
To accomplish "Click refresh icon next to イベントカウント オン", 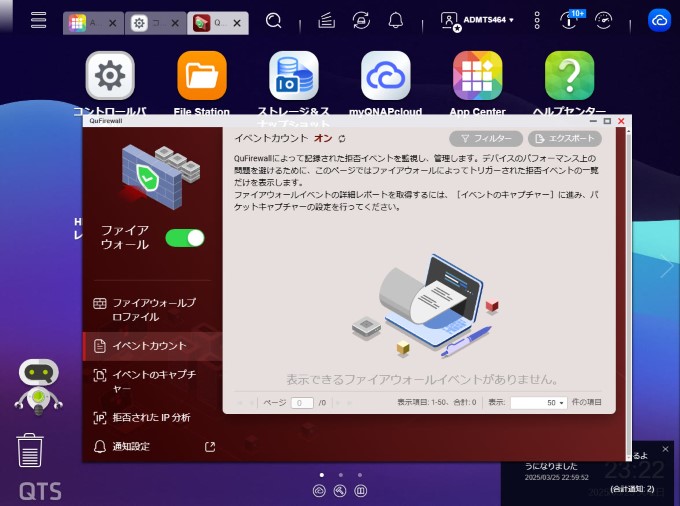I will pos(342,139).
